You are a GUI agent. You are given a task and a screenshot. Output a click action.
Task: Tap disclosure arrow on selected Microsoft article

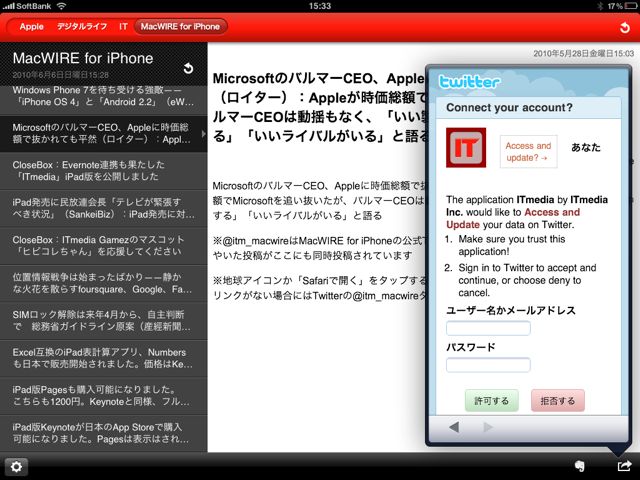click(203, 133)
